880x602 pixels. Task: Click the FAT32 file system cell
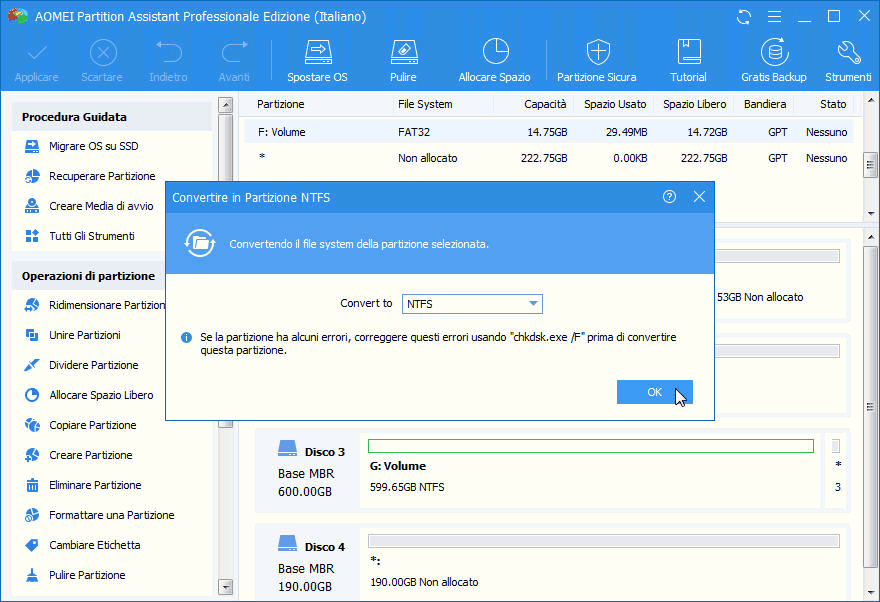(x=414, y=132)
